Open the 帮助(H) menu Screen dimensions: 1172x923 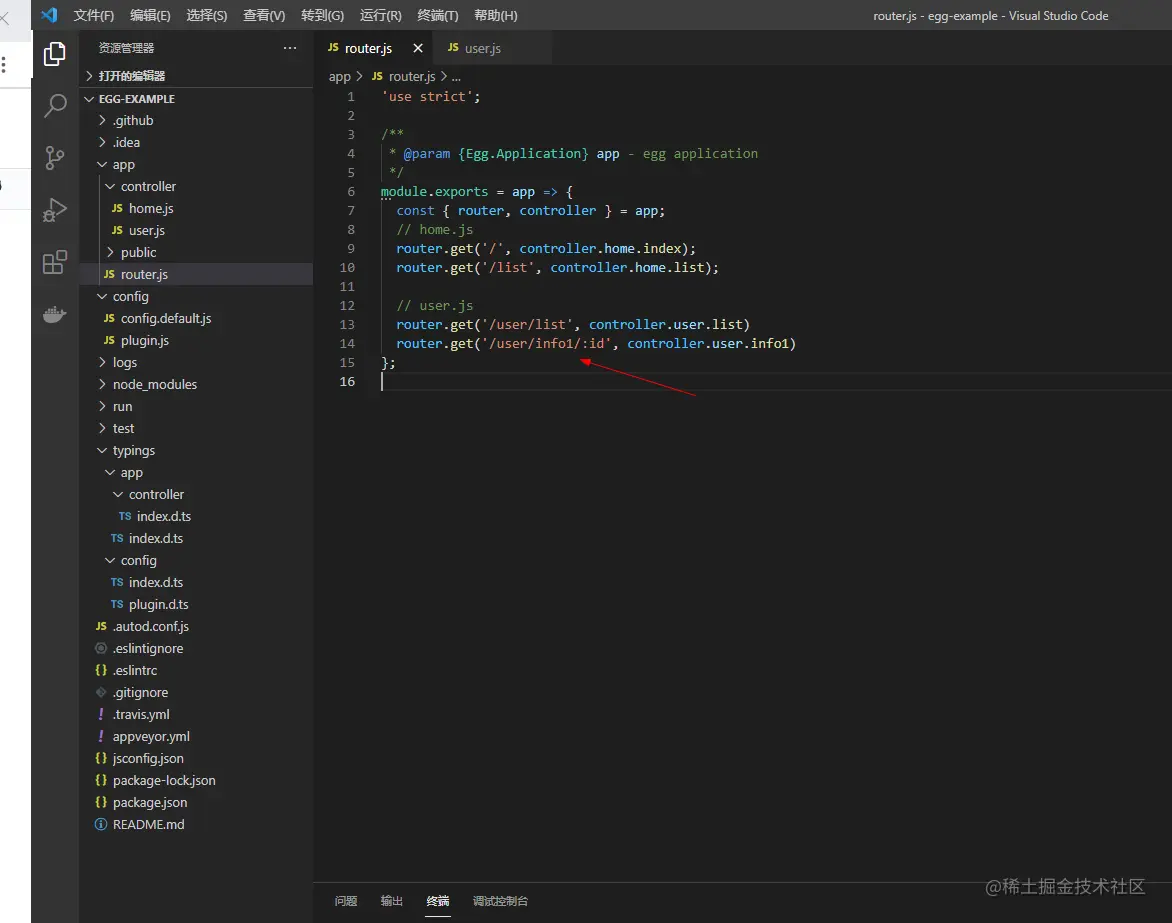(x=496, y=16)
